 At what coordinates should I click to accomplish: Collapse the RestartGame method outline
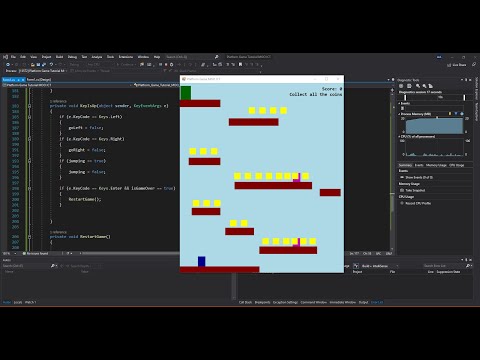coord(29,237)
